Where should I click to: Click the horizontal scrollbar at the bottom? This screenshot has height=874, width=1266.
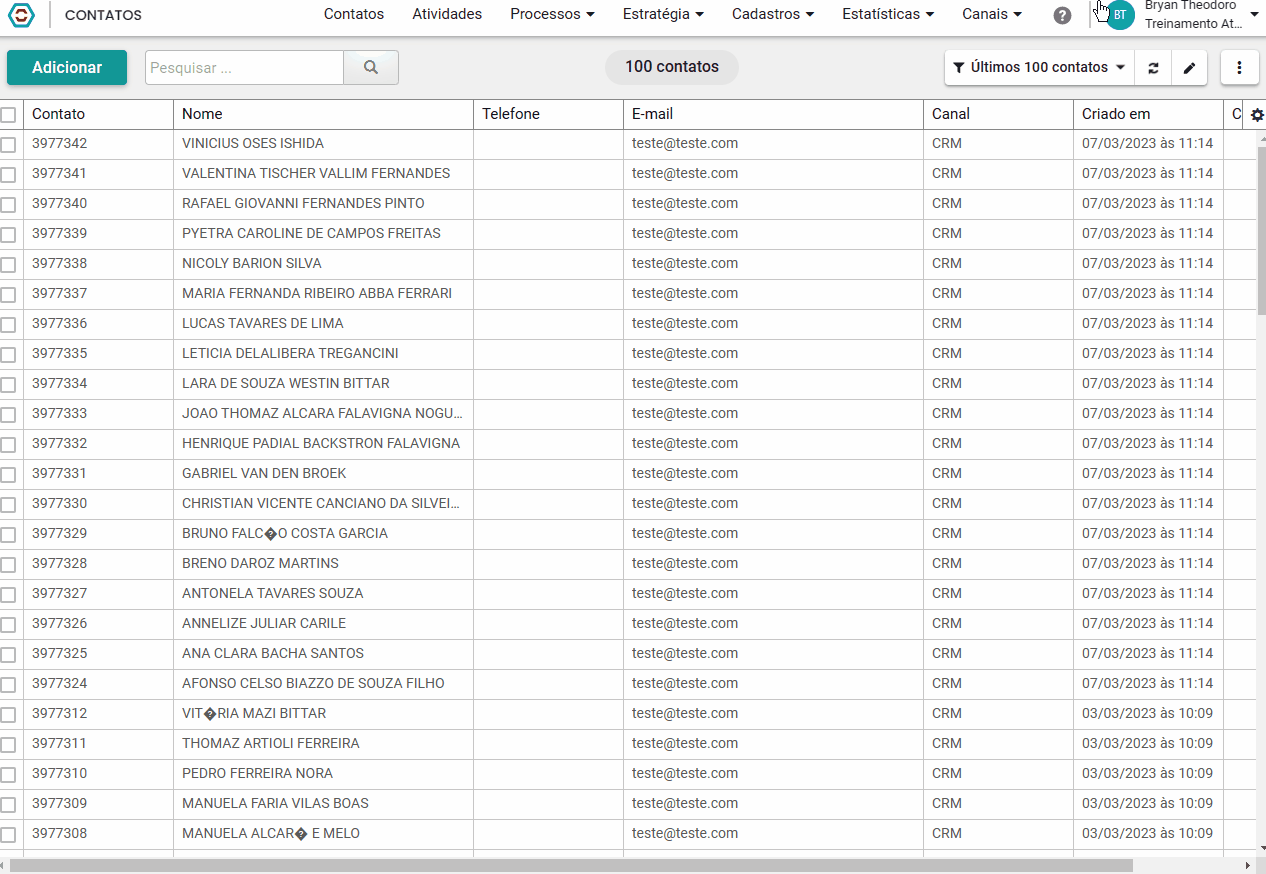pos(570,865)
